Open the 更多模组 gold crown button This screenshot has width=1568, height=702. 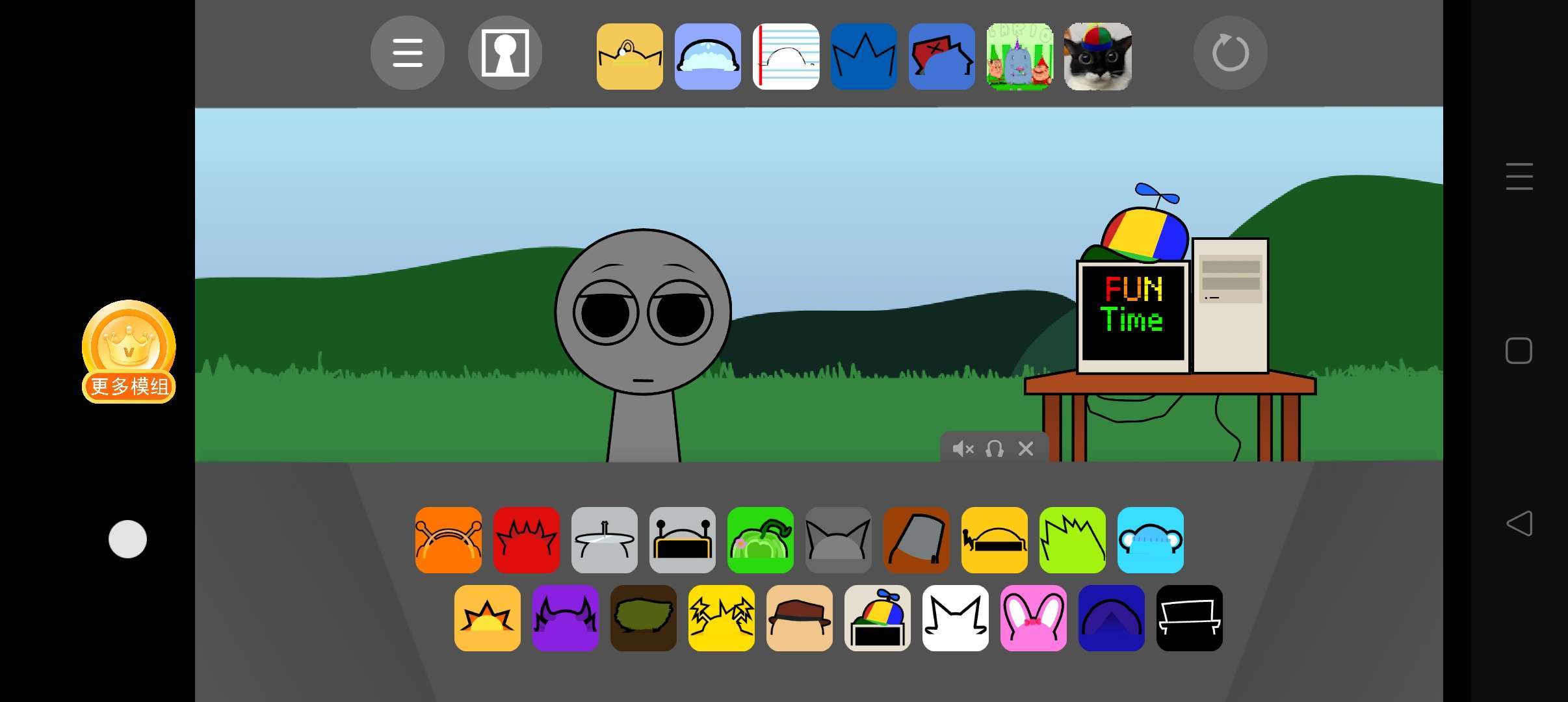pyautogui.click(x=129, y=352)
